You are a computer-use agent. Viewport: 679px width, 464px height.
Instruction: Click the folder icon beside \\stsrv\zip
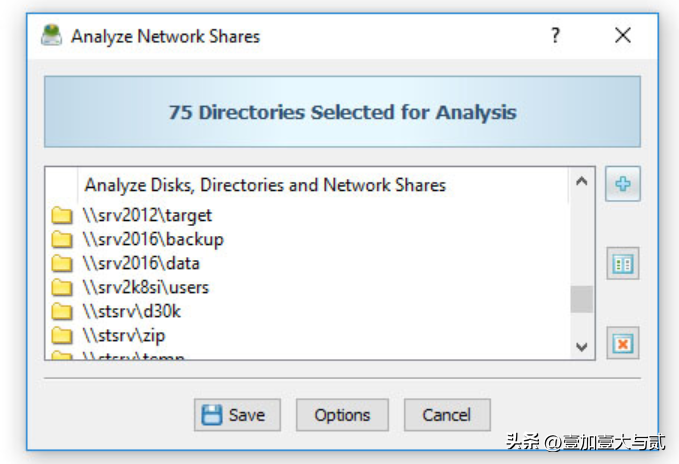pos(62,335)
